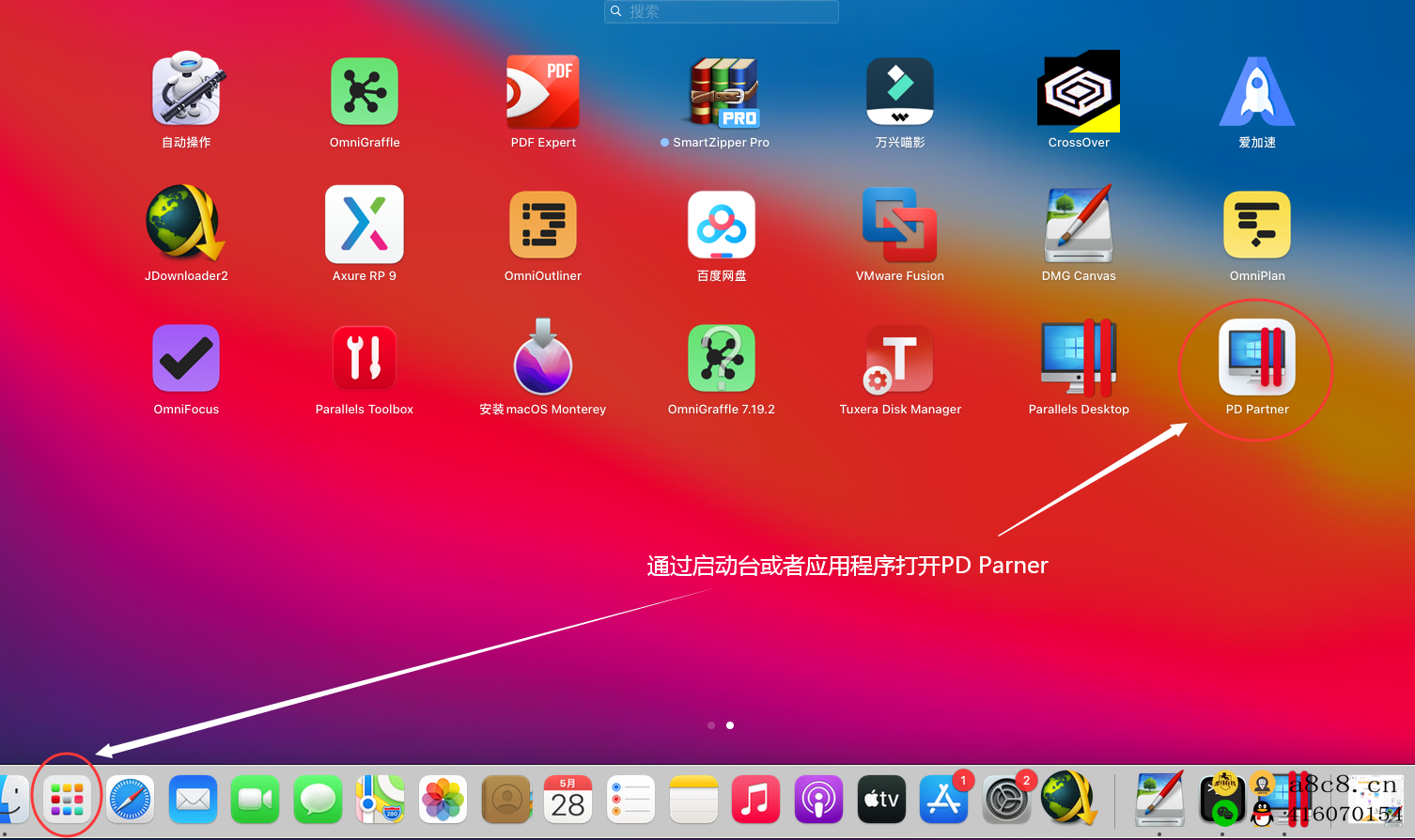Open PDF Expert app

tap(543, 91)
